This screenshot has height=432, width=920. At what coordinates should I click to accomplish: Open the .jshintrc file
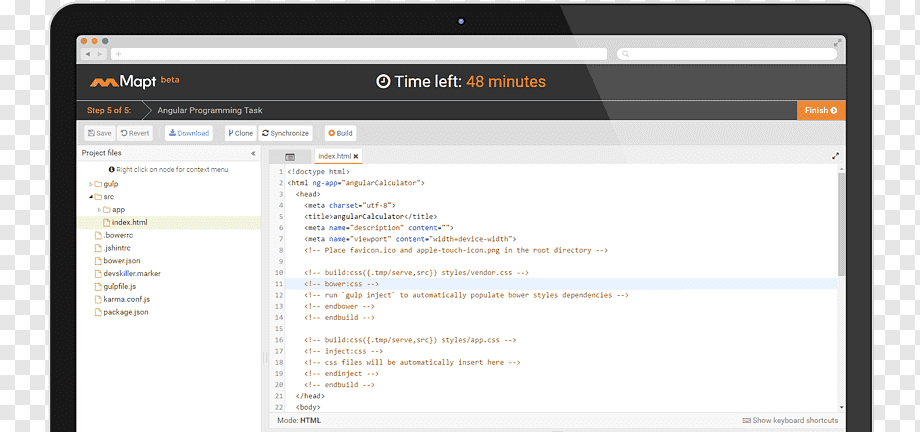(x=113, y=248)
